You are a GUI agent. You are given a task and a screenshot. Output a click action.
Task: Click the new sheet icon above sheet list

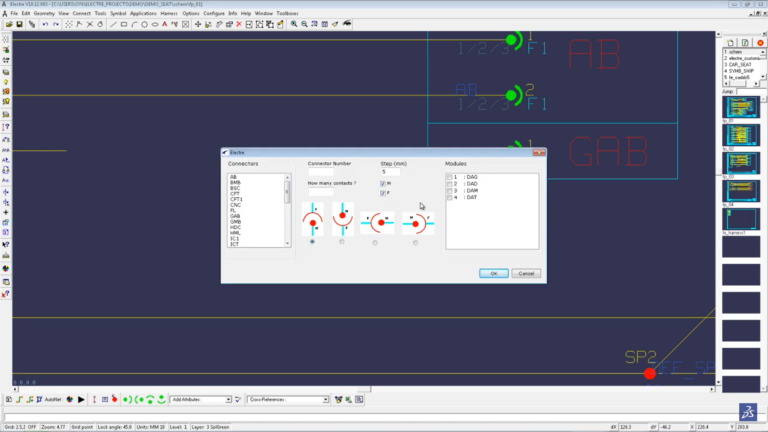click(x=730, y=43)
